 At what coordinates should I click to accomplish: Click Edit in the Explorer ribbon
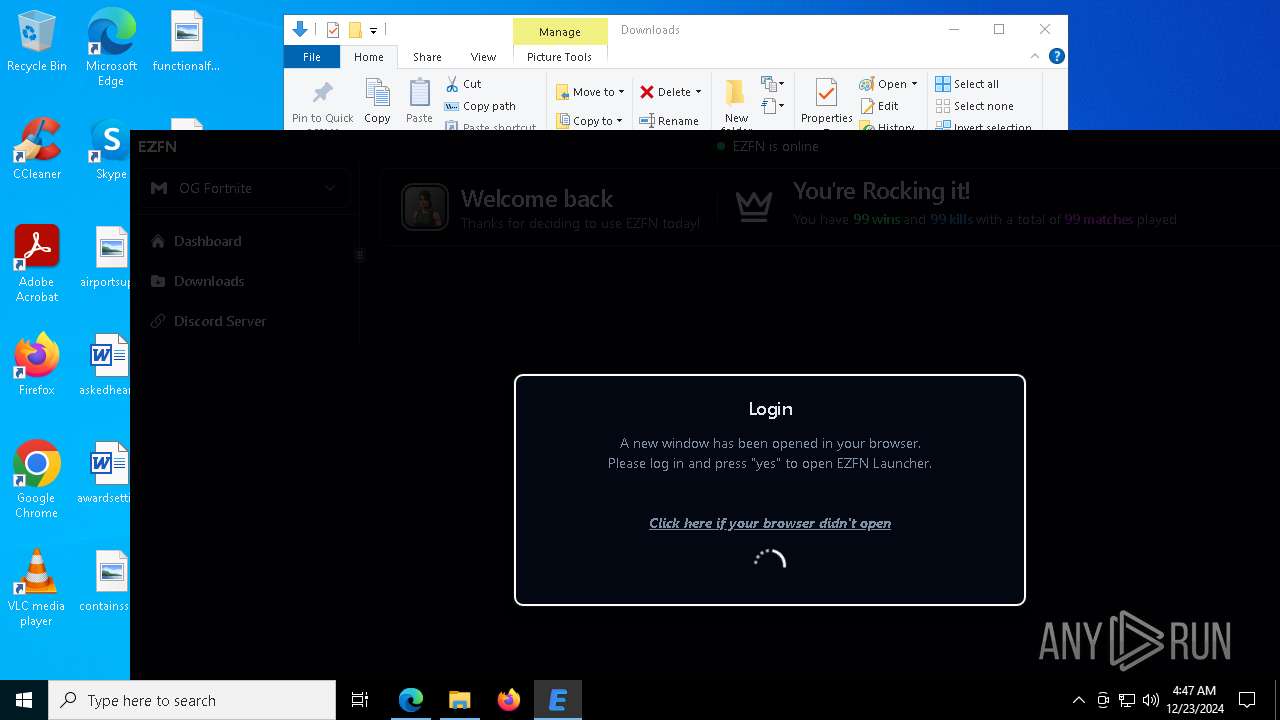click(x=879, y=106)
